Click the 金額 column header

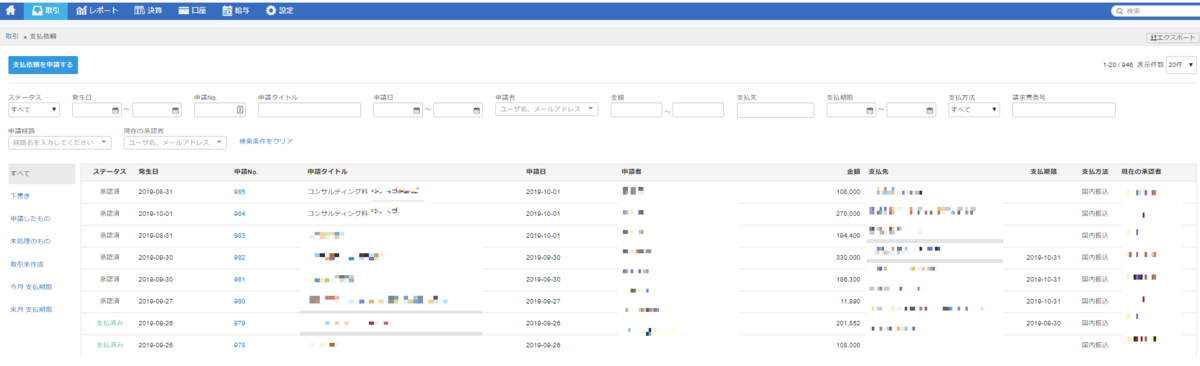(x=853, y=172)
